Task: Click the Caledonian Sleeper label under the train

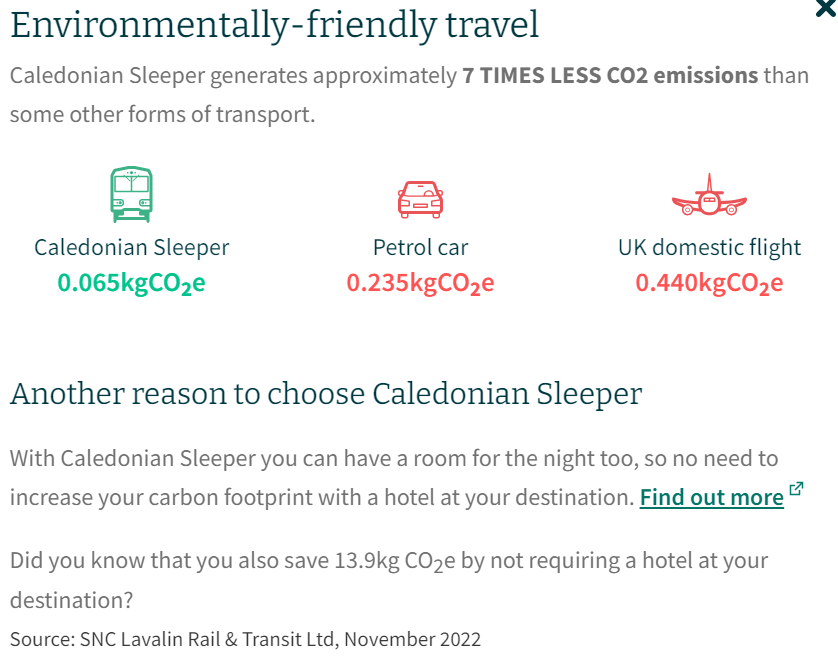Action: pos(131,247)
